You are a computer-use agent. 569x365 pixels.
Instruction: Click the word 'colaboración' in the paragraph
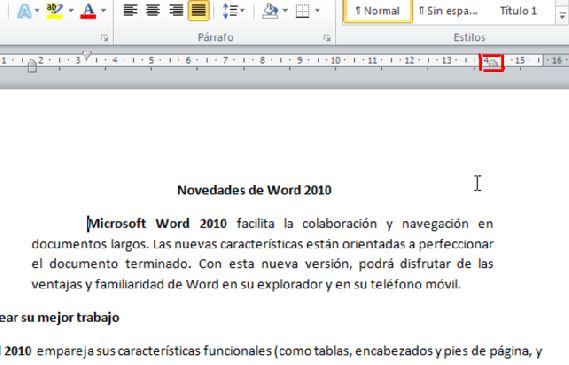click(340, 223)
